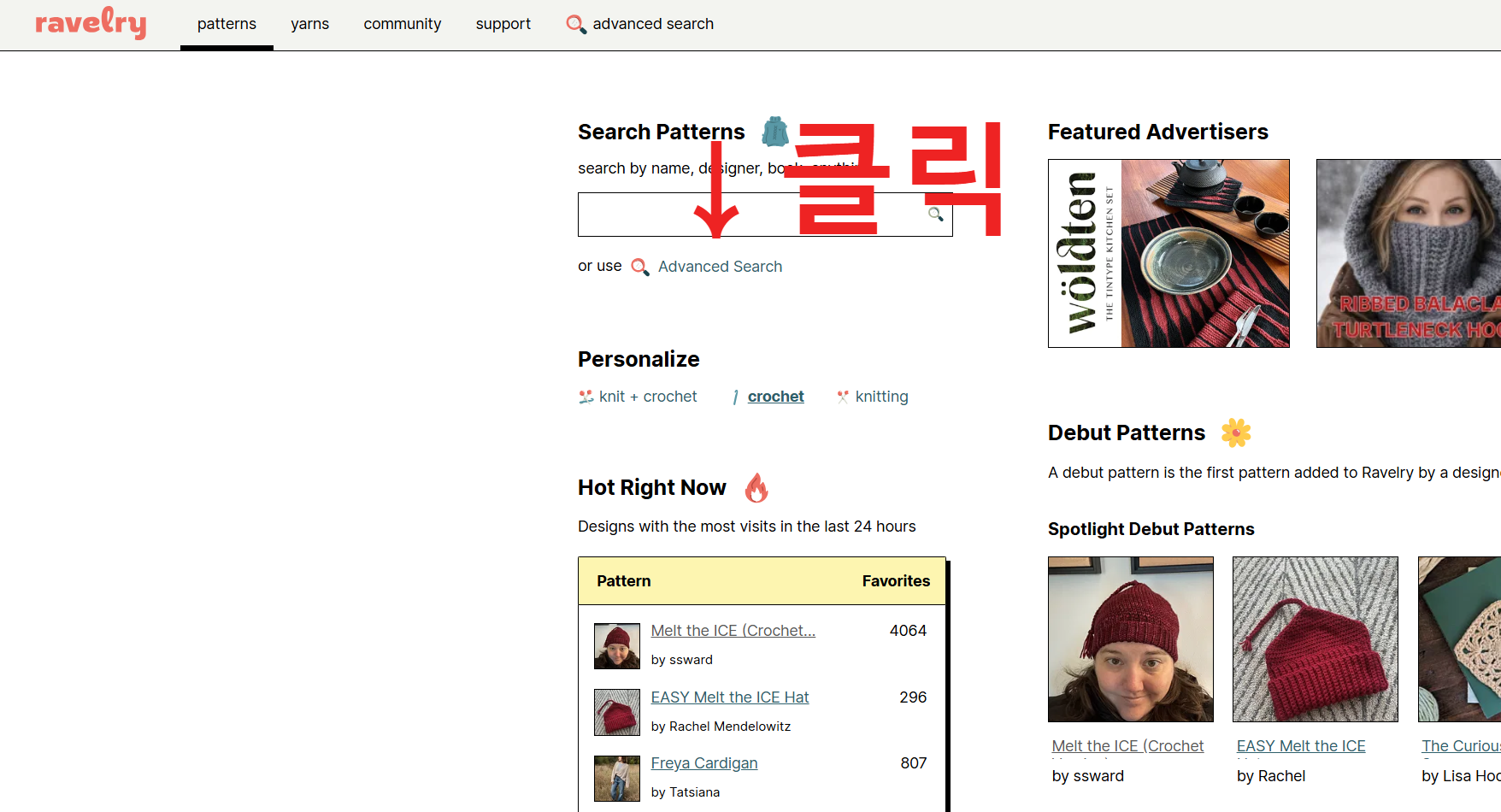The height and width of the screenshot is (812, 1501).
Task: Open spotlight Melt the ICE (Crochet link
Action: pyautogui.click(x=1127, y=746)
